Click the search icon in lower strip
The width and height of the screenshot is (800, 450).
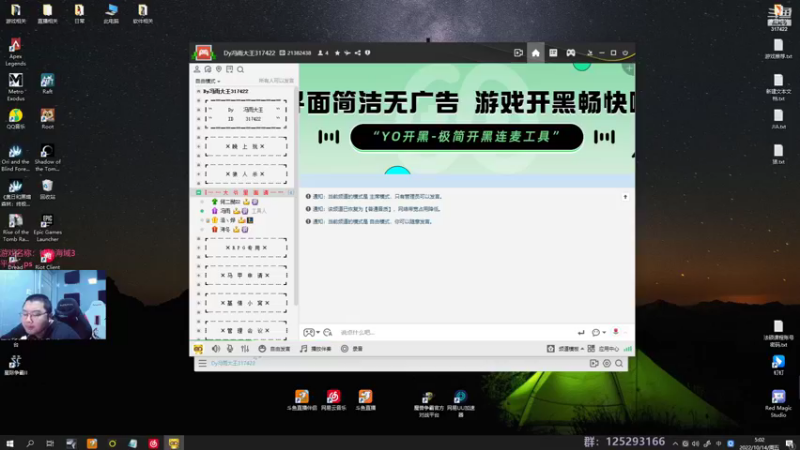pos(619,363)
